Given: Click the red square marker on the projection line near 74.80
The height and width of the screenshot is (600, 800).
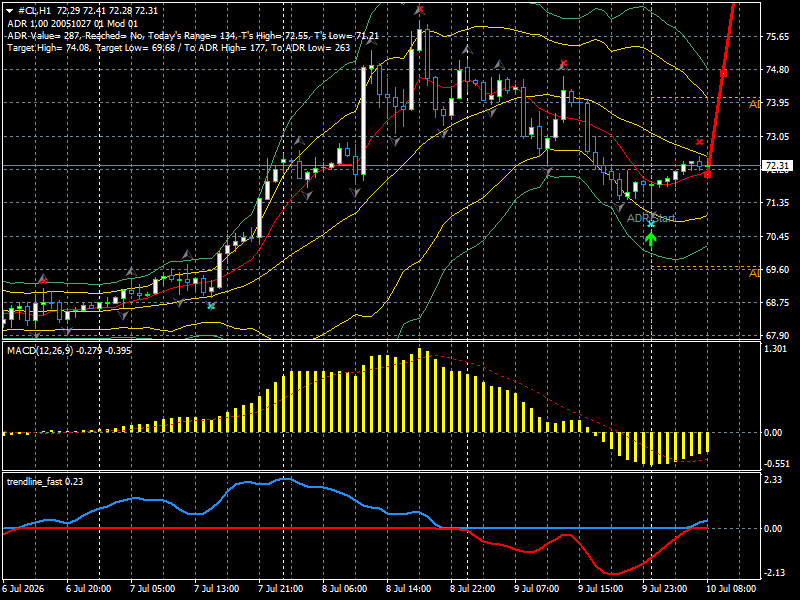Looking at the screenshot, I should (723, 74).
